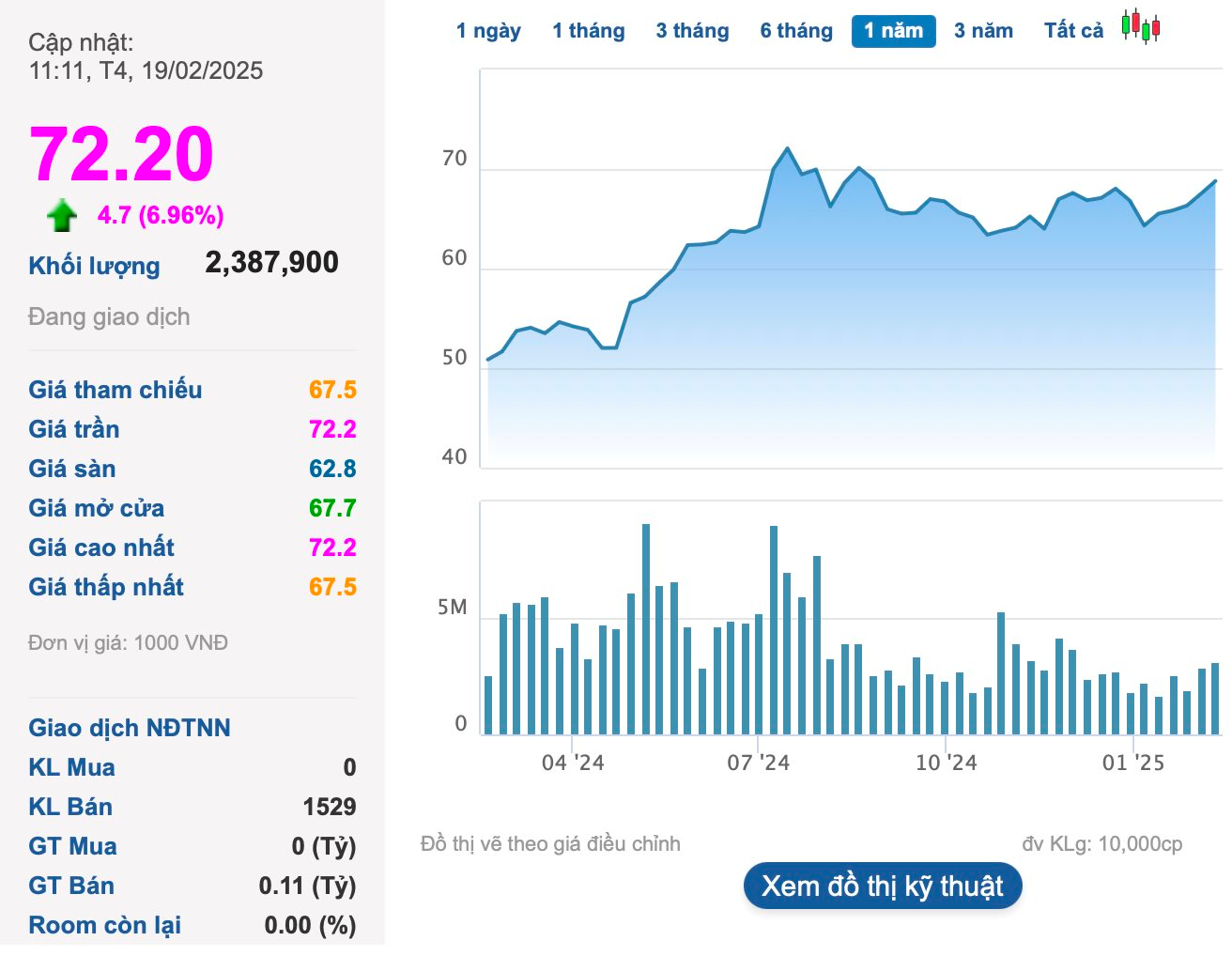Click the 10 '24 x-axis label

[946, 763]
